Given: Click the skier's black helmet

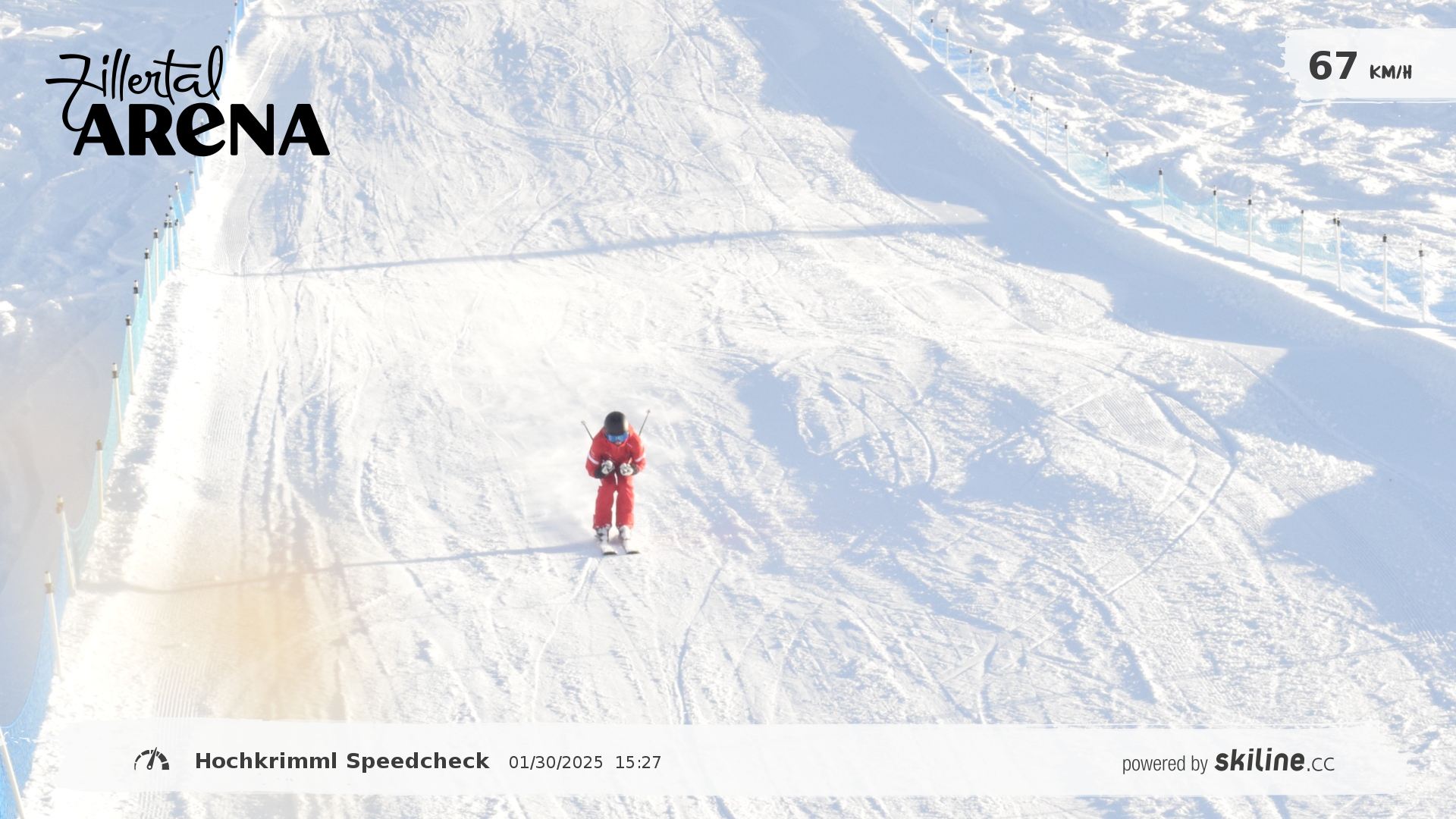Looking at the screenshot, I should coord(615,422).
